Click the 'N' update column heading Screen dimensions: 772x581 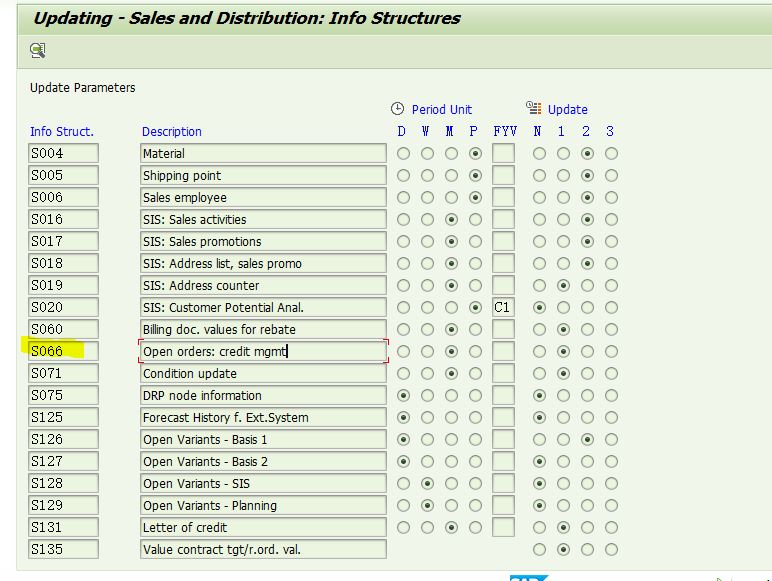click(x=537, y=131)
